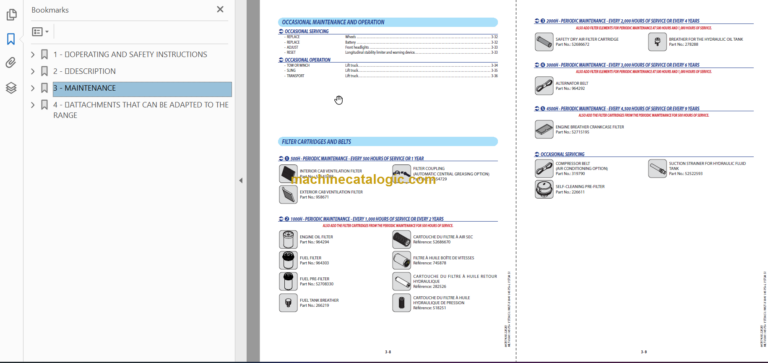Expand the Attachments That Can Be Adapted bookmark
Image resolution: width=768 pixels, height=363 pixels.
click(33, 105)
